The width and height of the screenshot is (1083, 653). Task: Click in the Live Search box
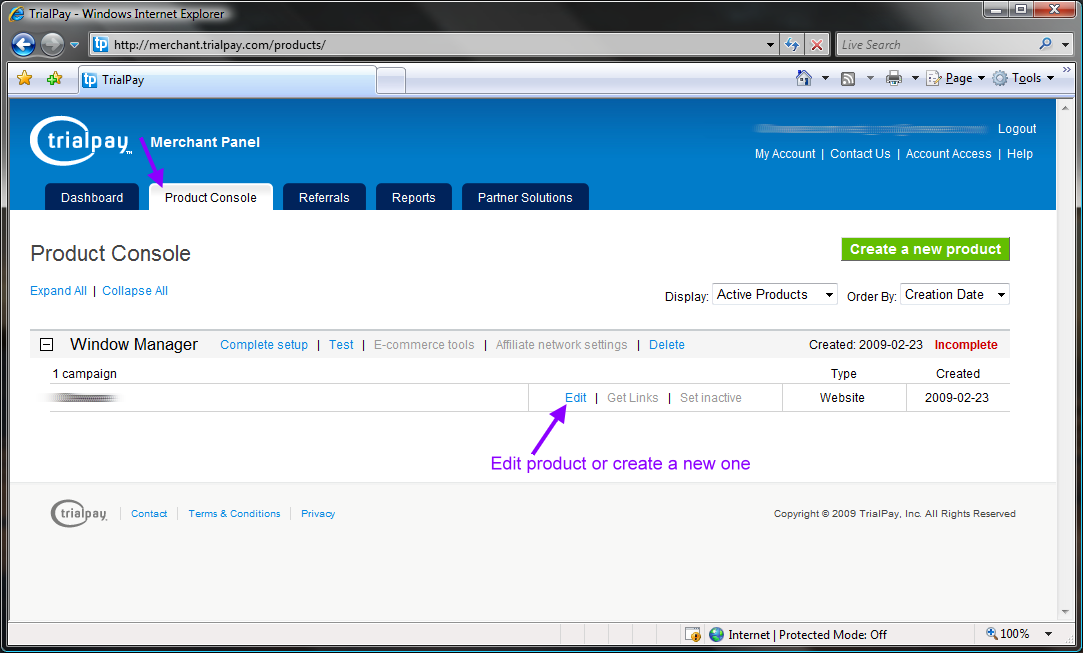pos(935,45)
